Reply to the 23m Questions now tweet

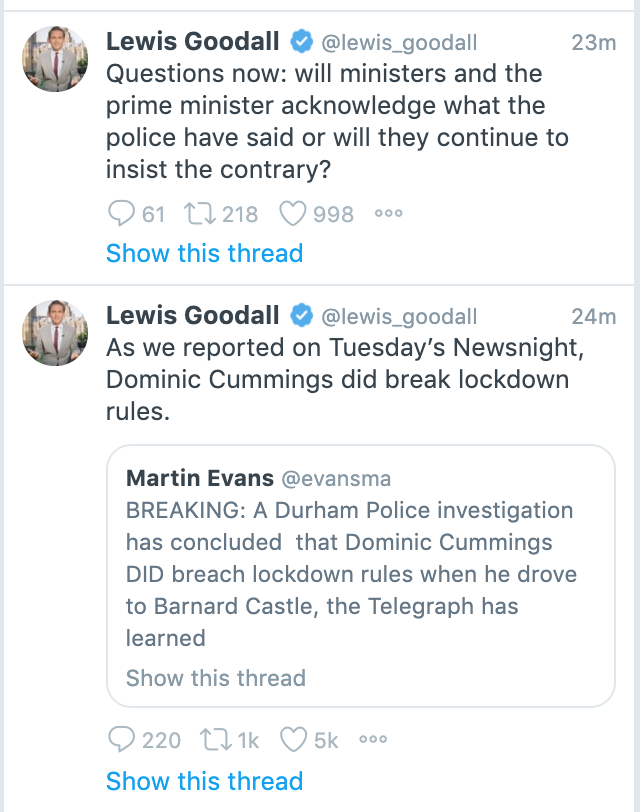(120, 214)
